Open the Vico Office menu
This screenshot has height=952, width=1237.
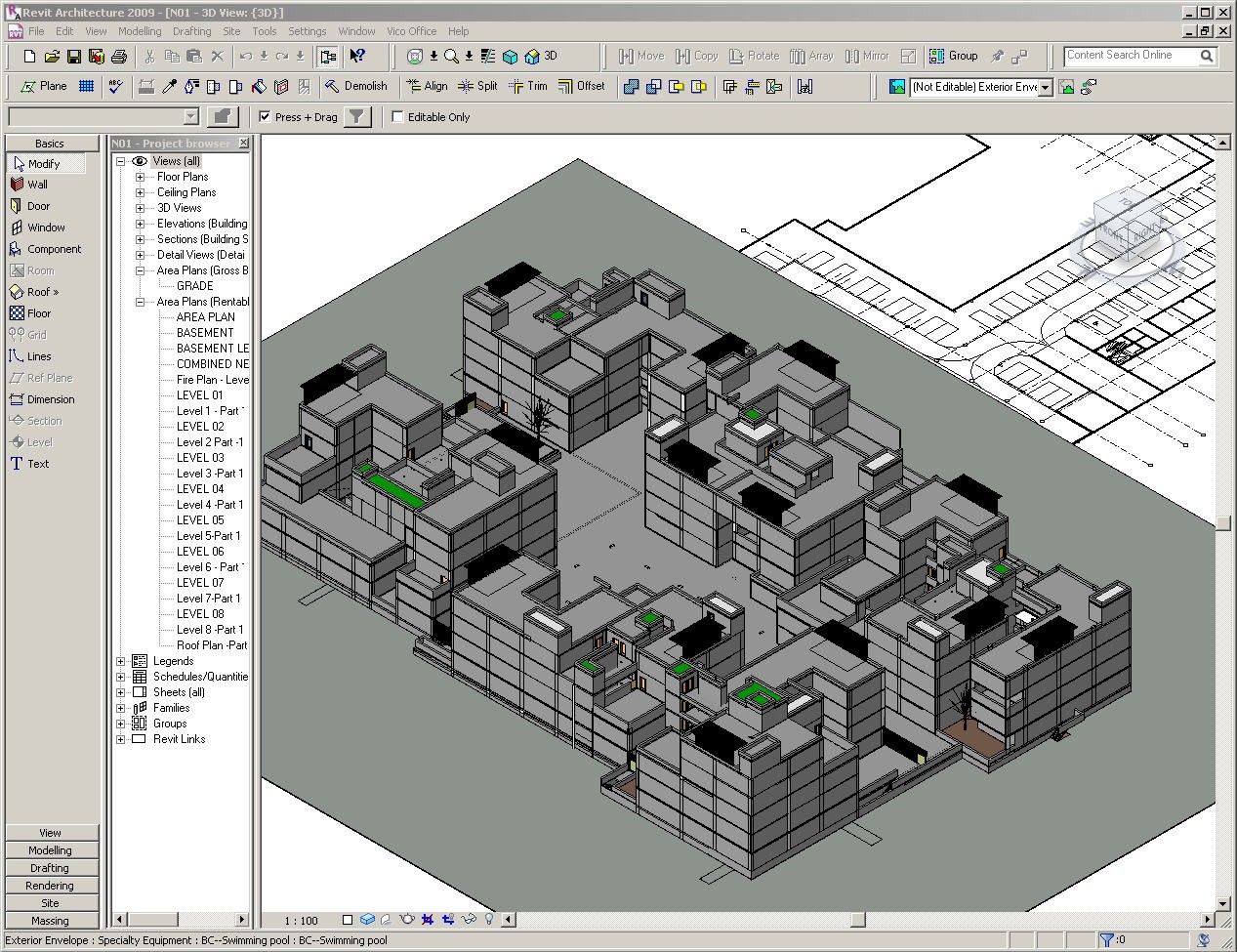(411, 31)
